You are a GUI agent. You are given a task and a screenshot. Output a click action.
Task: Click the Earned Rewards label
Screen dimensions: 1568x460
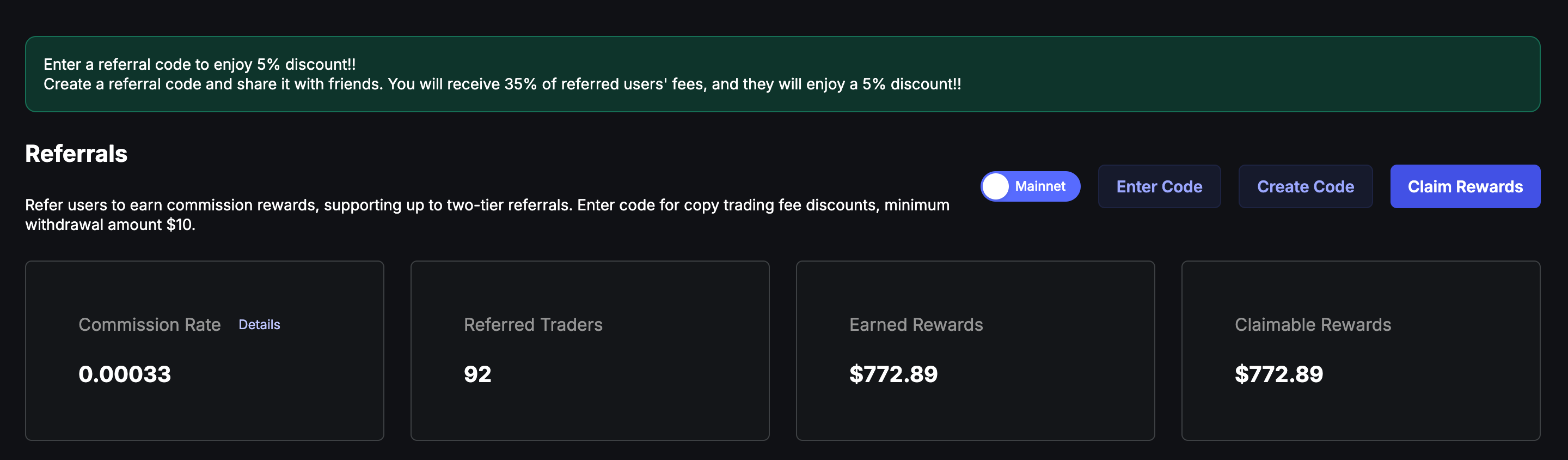pyautogui.click(x=915, y=325)
